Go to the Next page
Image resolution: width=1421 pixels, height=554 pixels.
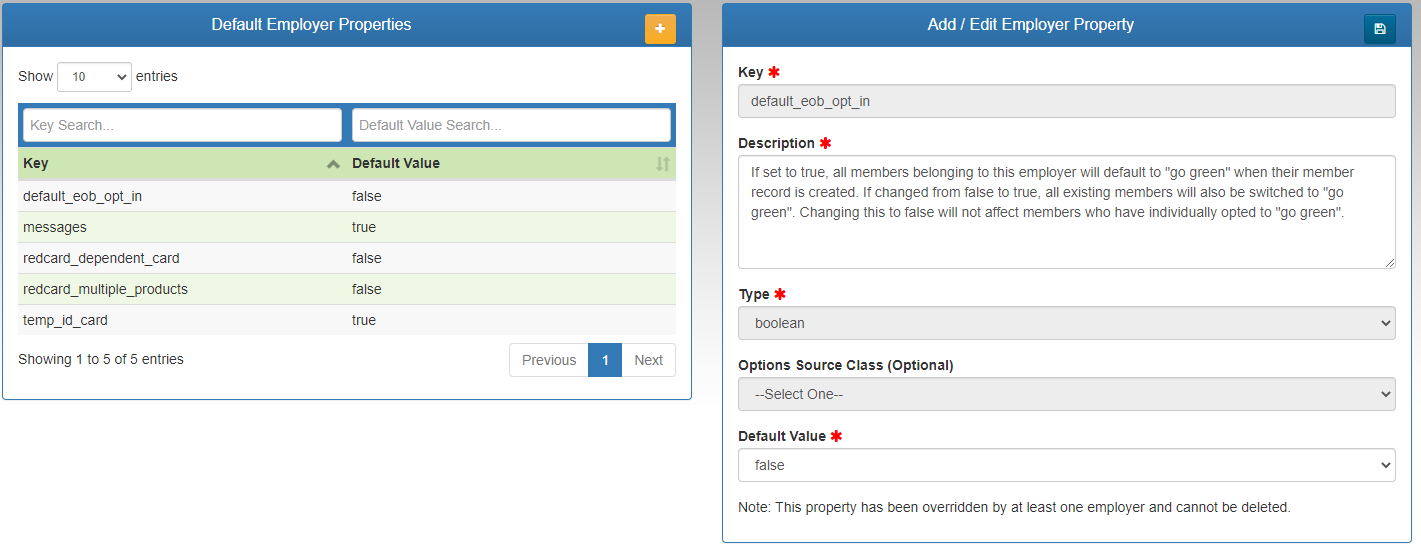click(x=648, y=360)
